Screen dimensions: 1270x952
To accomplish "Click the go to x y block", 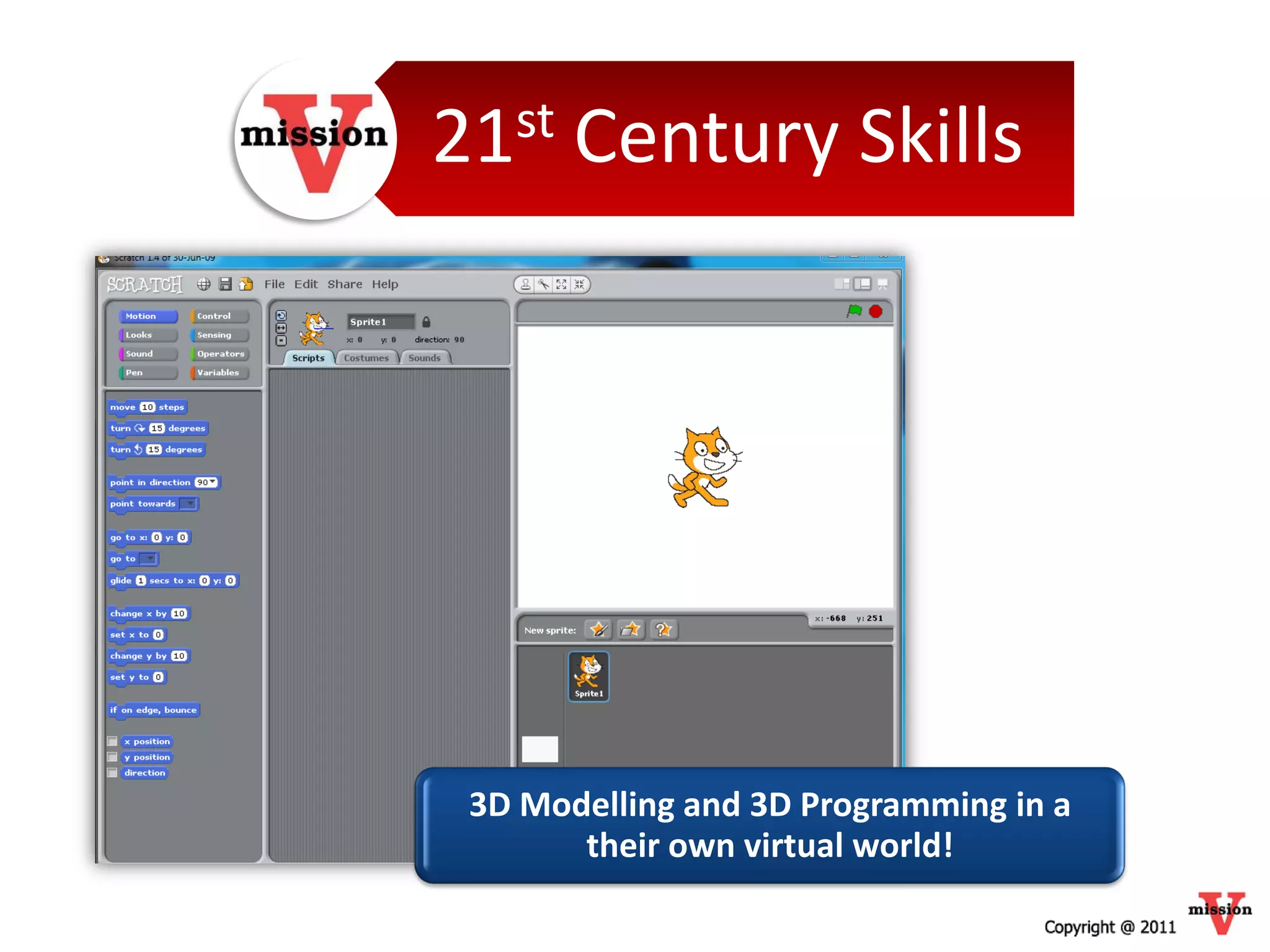I will (x=149, y=537).
